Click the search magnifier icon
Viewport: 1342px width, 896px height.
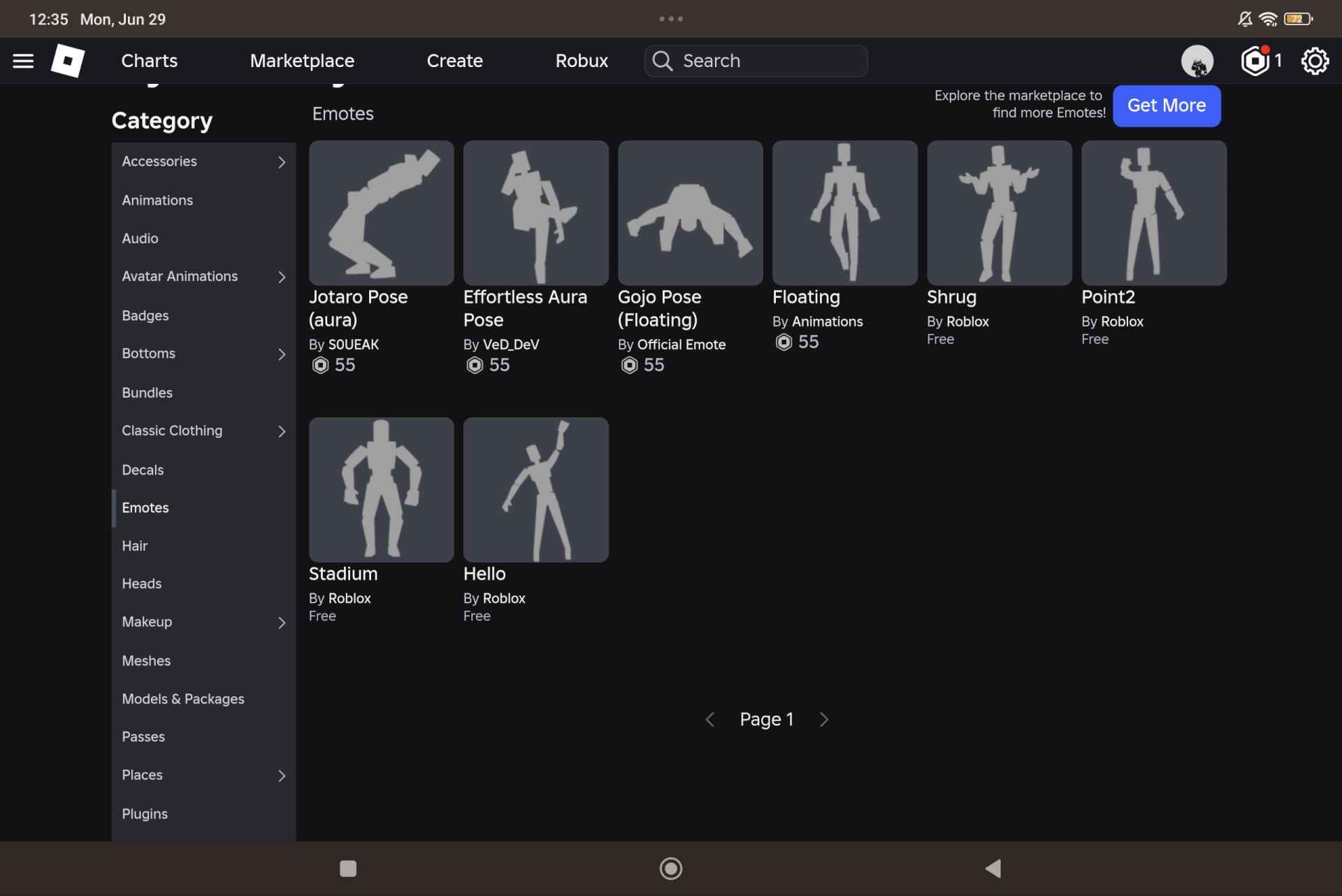pyautogui.click(x=663, y=61)
